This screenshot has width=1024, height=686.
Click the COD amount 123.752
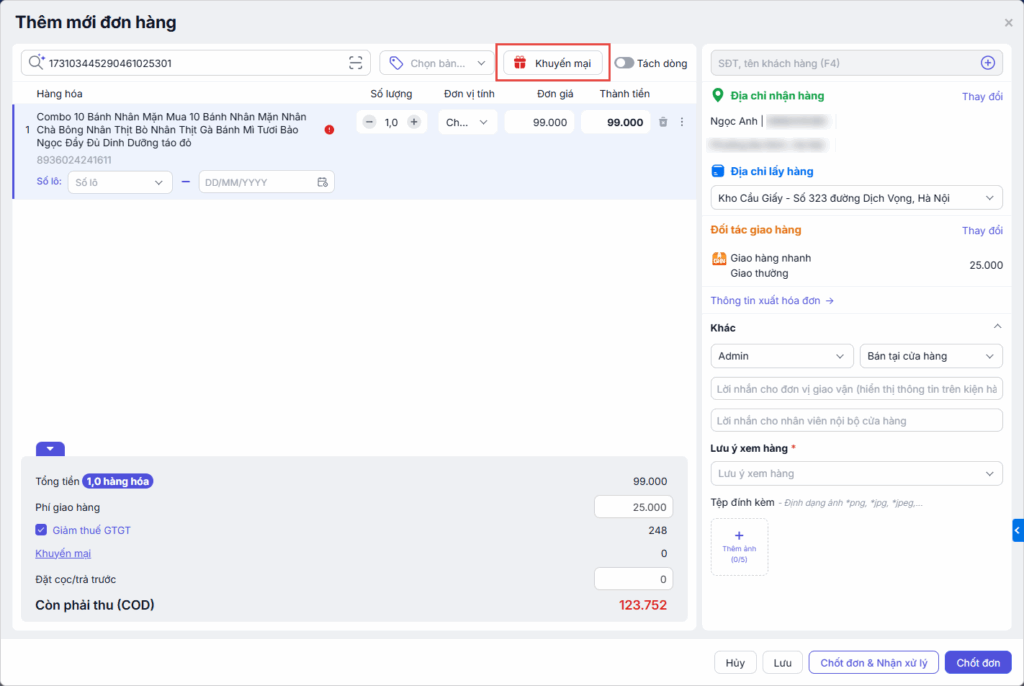coord(643,605)
